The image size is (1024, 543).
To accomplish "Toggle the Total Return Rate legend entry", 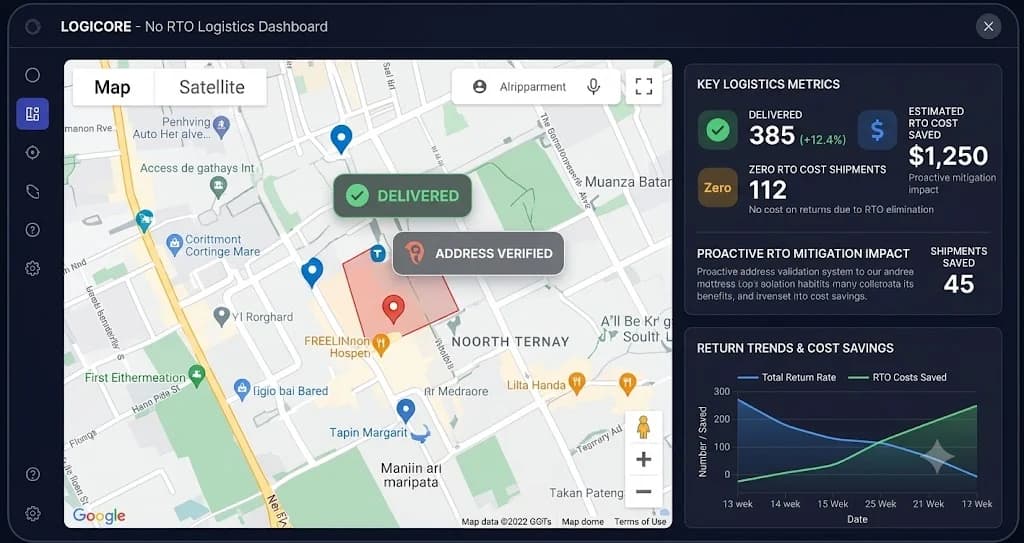I will (x=786, y=377).
